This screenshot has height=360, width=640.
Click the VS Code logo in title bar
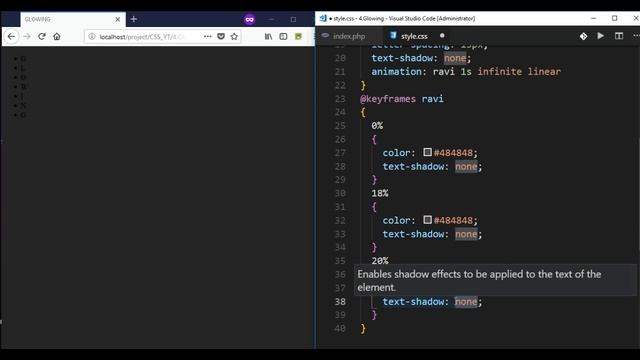[x=323, y=18]
